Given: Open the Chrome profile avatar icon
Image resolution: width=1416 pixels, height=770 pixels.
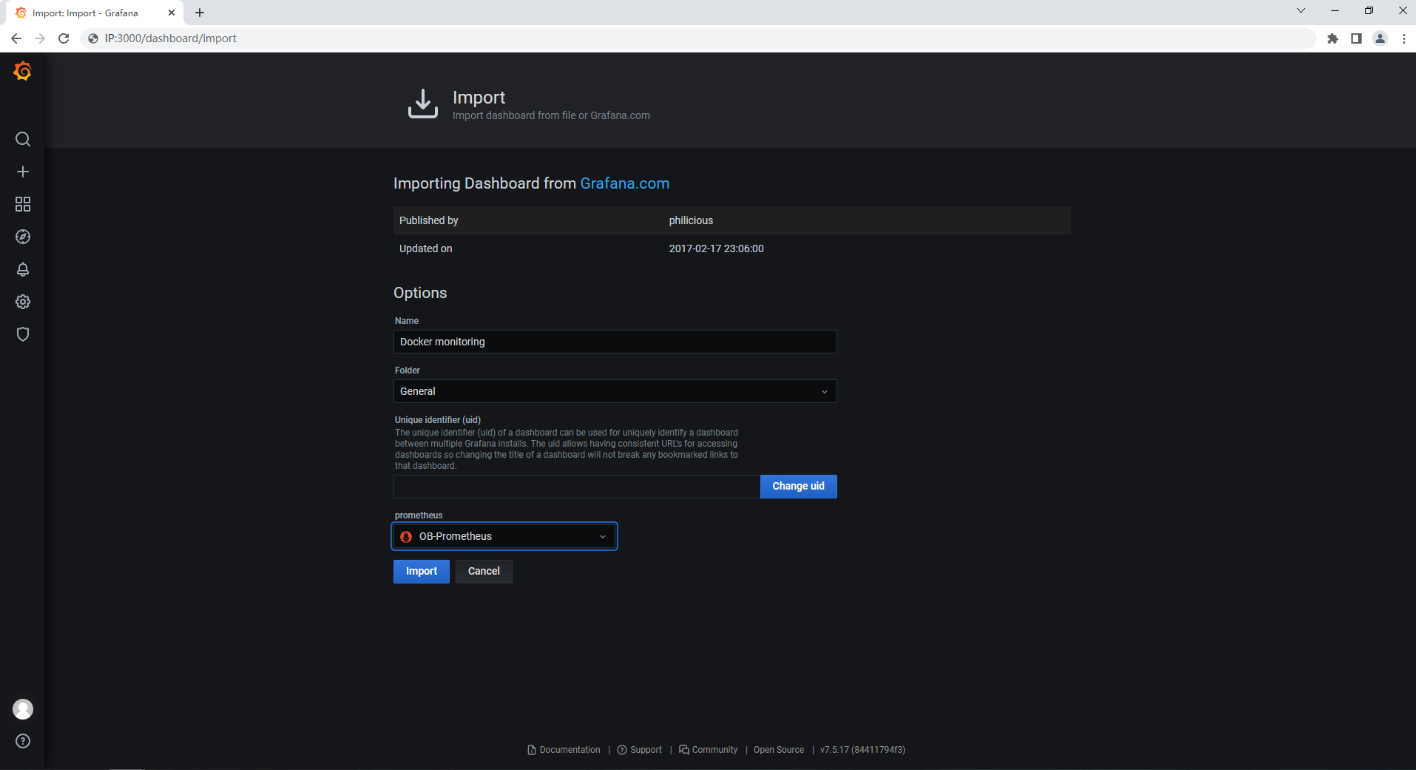Looking at the screenshot, I should 1380,38.
